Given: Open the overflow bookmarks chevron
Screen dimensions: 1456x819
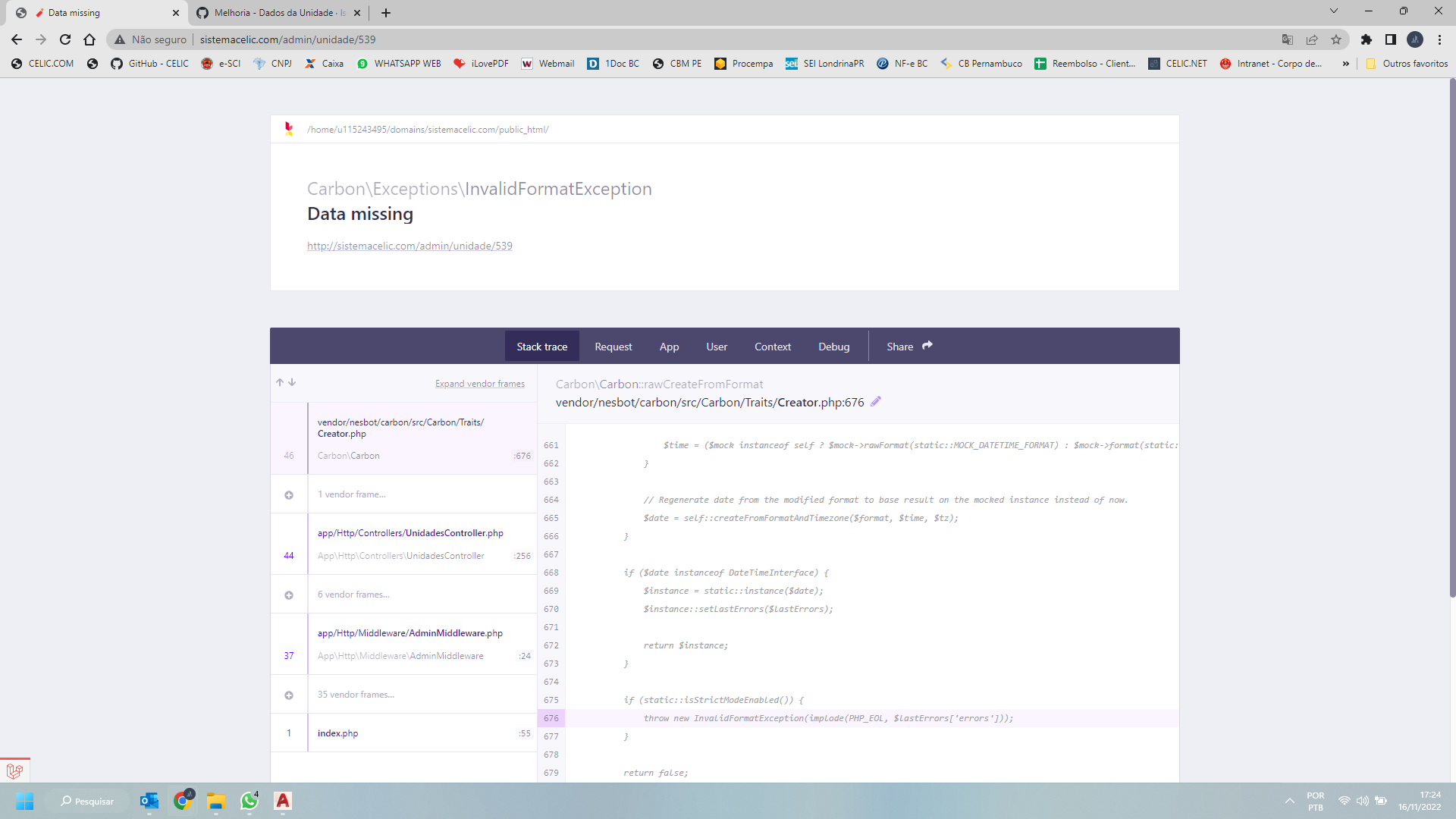Looking at the screenshot, I should click(x=1347, y=64).
